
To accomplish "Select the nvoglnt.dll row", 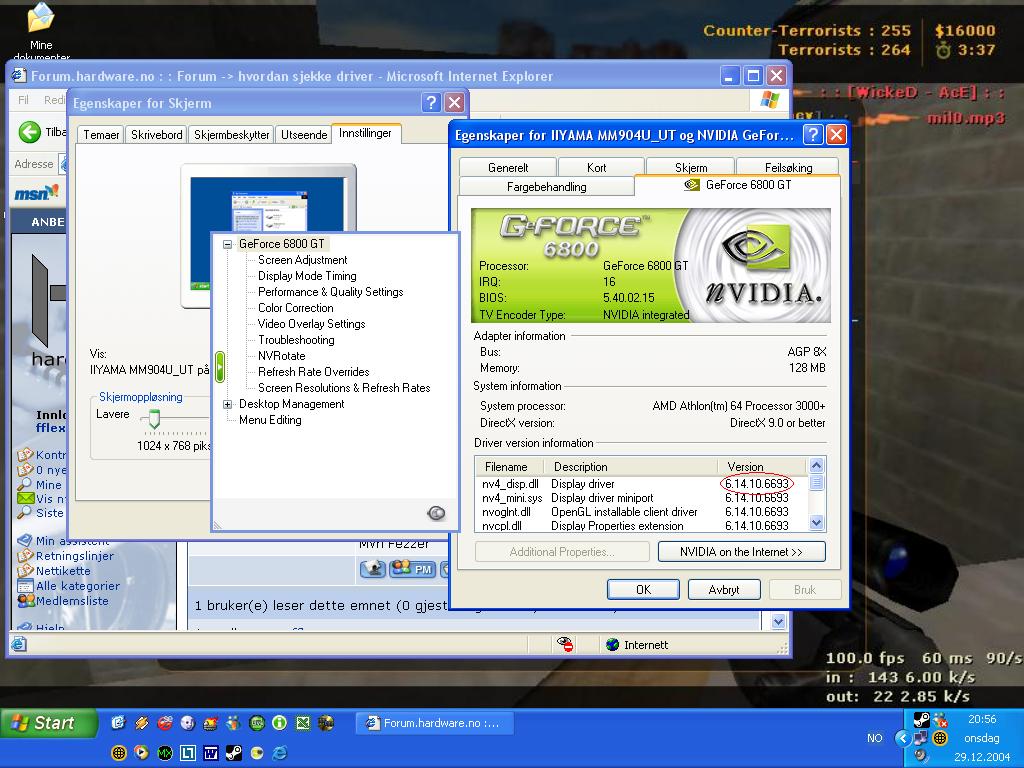I will coord(641,512).
